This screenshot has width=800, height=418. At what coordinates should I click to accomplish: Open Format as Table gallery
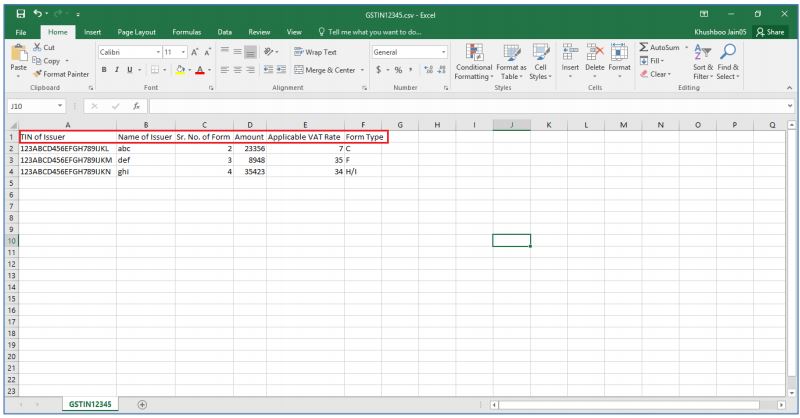click(511, 62)
